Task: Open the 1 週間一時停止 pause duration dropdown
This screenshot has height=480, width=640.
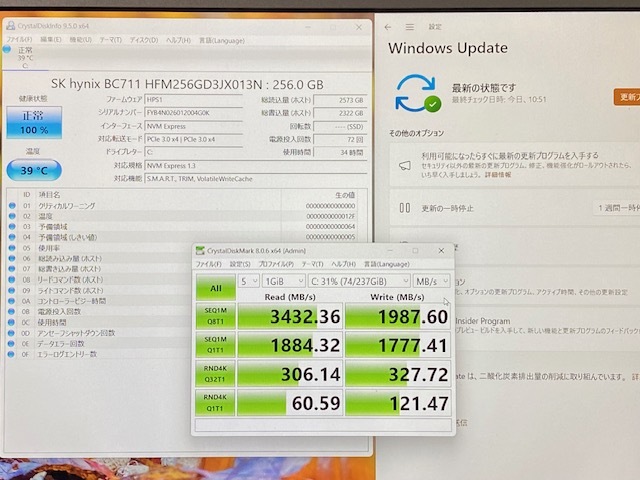Action: 616,208
